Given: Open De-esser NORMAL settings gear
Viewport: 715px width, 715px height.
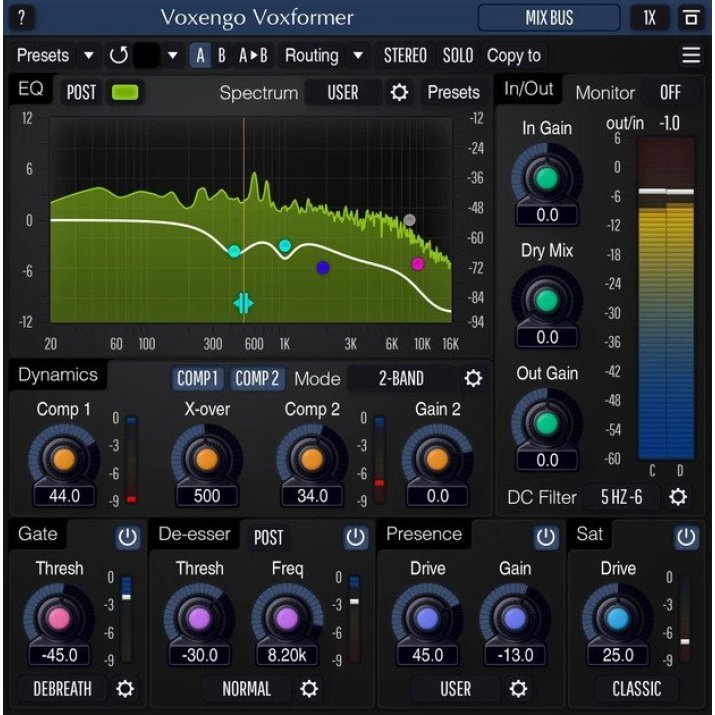Looking at the screenshot, I should (309, 689).
